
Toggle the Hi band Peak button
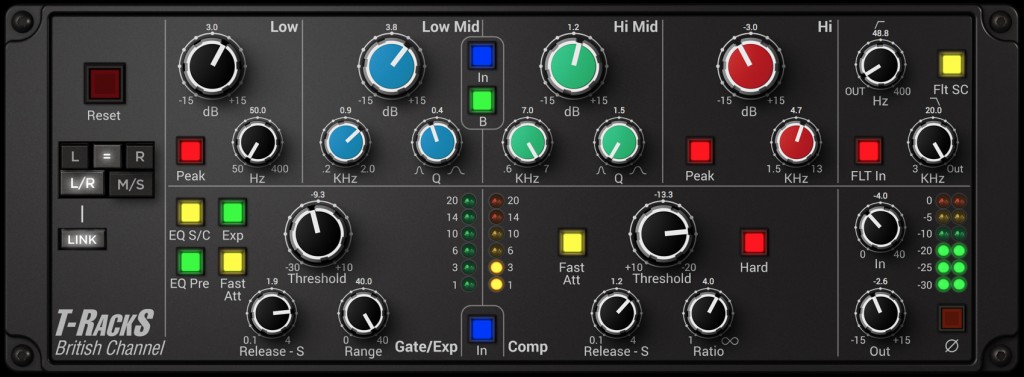coord(699,150)
